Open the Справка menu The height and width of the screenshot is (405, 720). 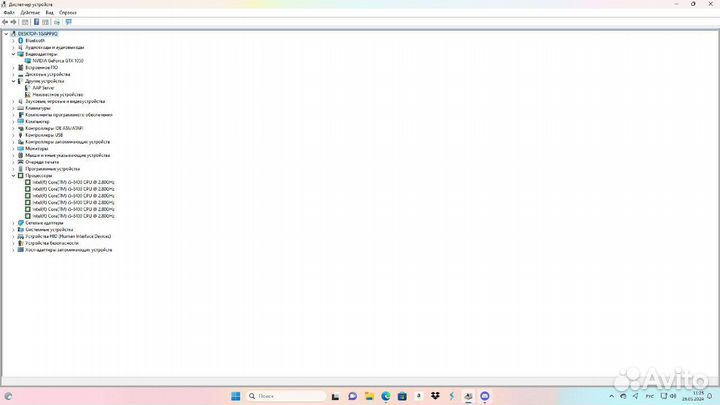pyautogui.click(x=68, y=13)
